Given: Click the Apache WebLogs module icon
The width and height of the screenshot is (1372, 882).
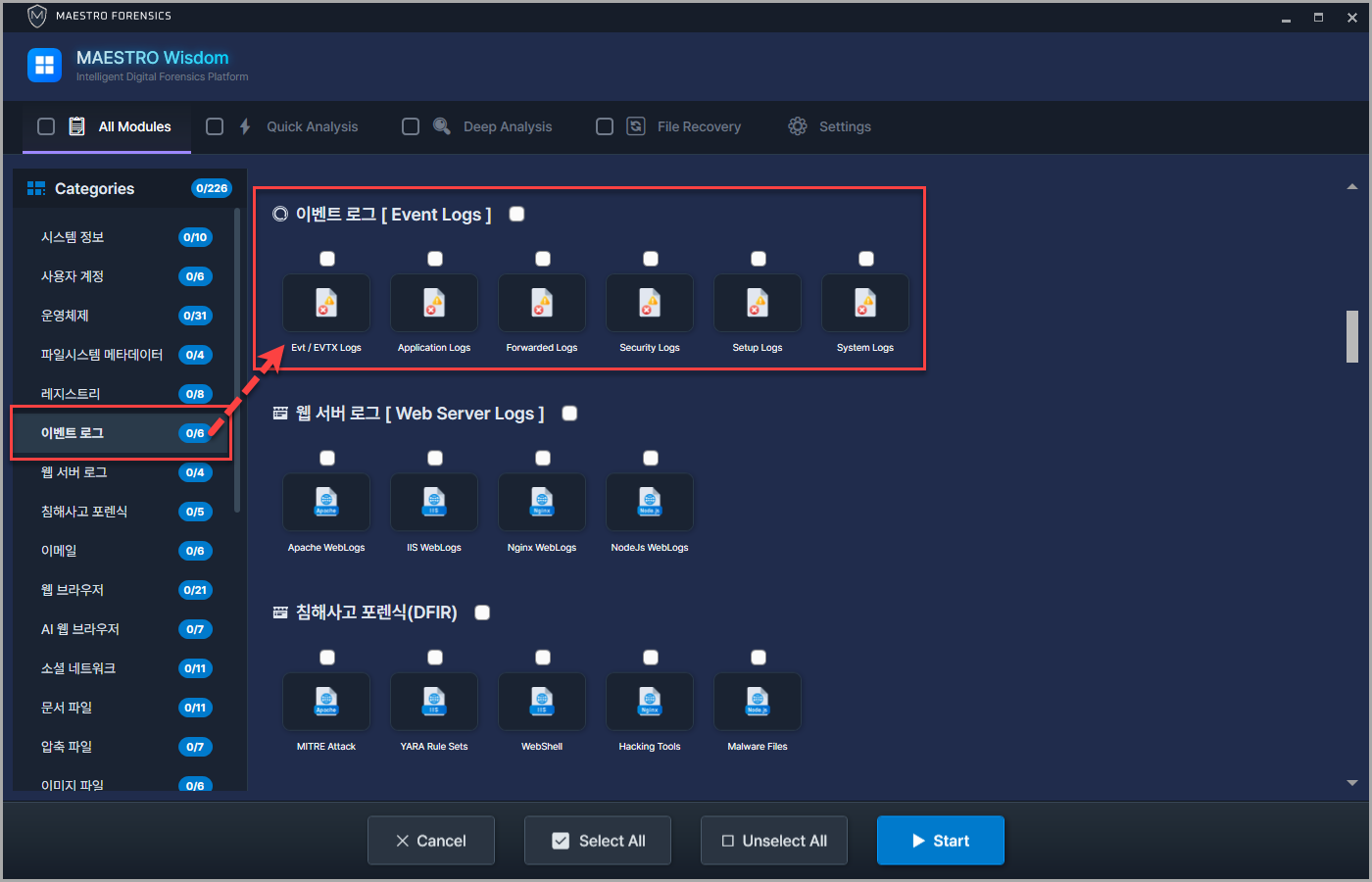Looking at the screenshot, I should (326, 503).
